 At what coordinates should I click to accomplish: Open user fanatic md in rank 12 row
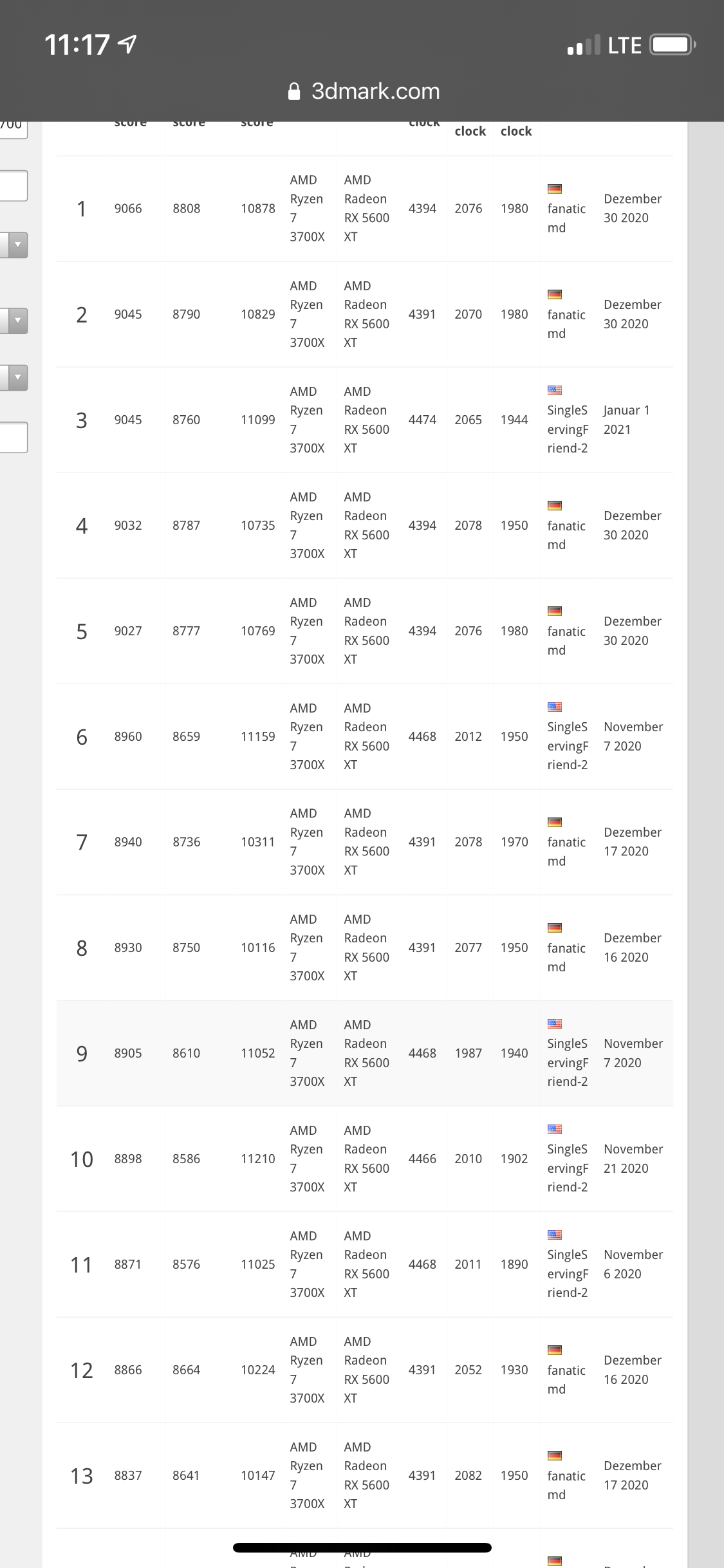(566, 1379)
